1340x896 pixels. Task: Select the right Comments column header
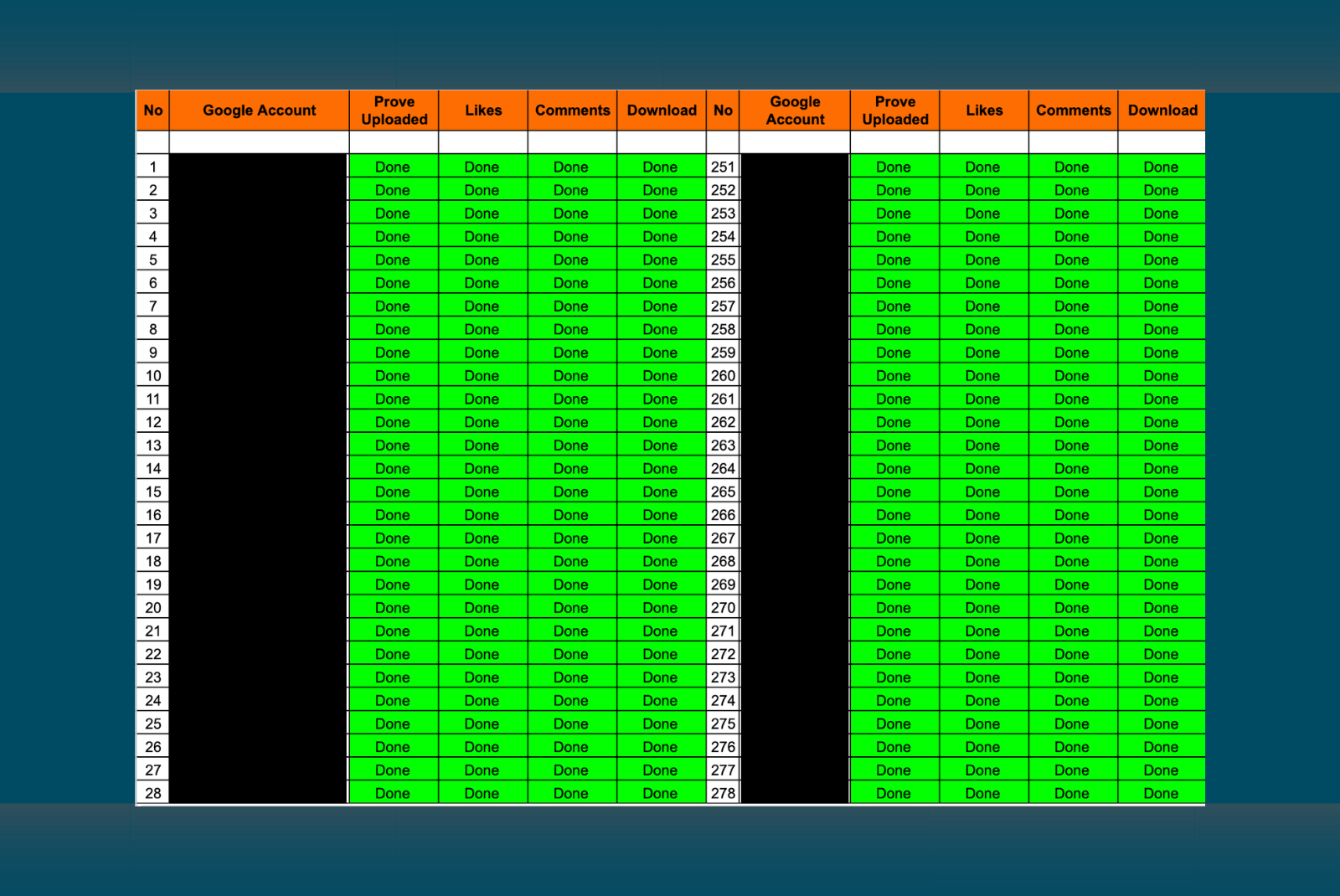(1073, 111)
